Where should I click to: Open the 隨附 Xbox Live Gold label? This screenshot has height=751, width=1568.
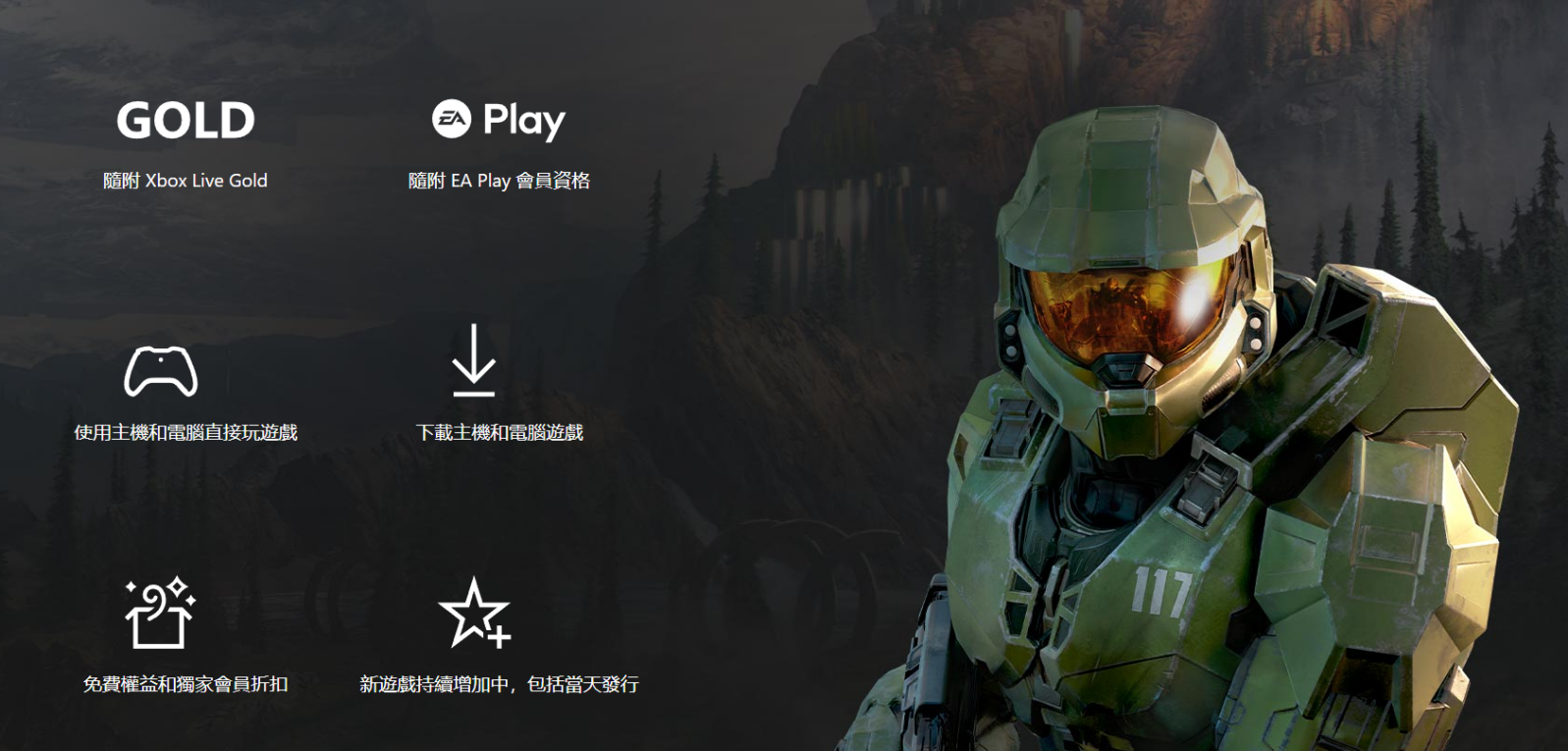186,181
